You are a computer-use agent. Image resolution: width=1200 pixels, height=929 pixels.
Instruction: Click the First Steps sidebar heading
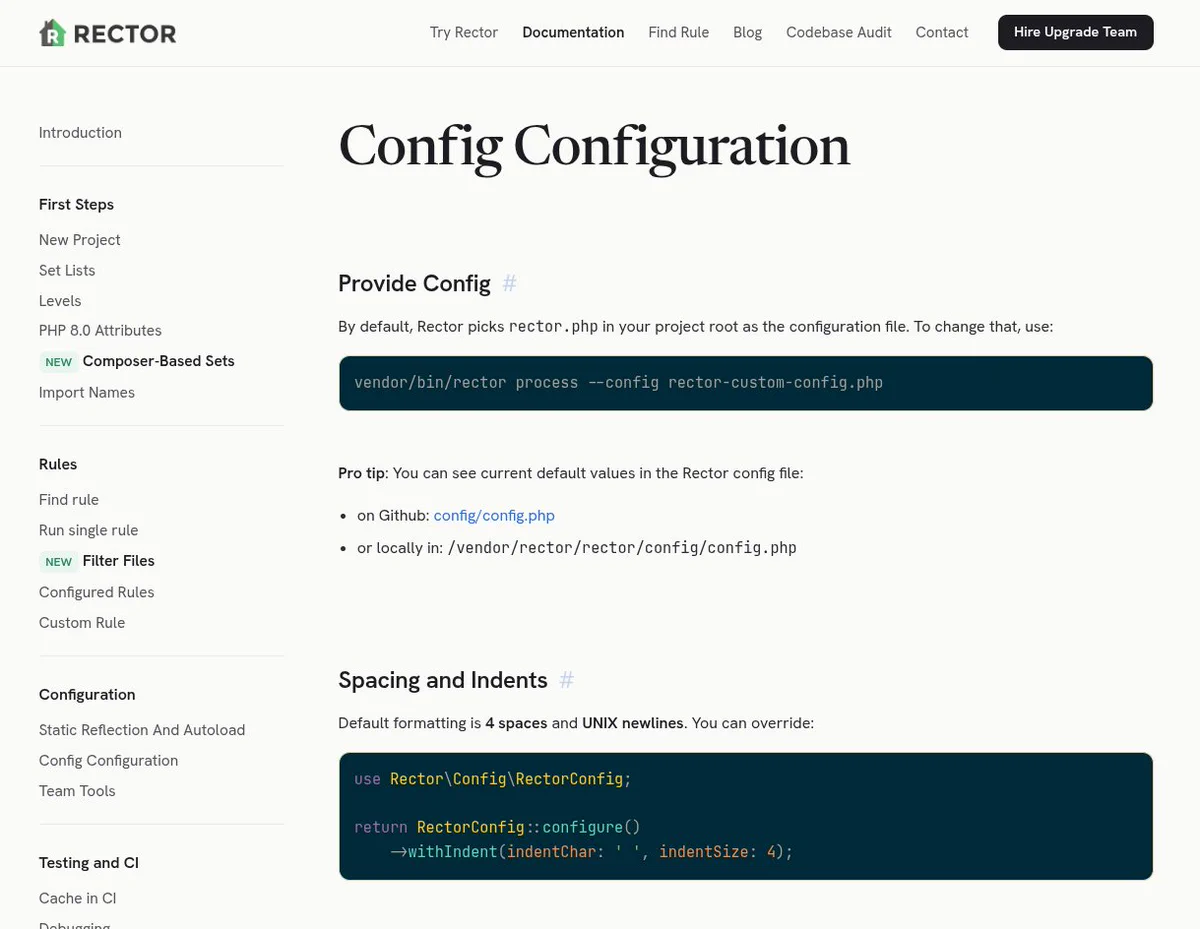76,205
